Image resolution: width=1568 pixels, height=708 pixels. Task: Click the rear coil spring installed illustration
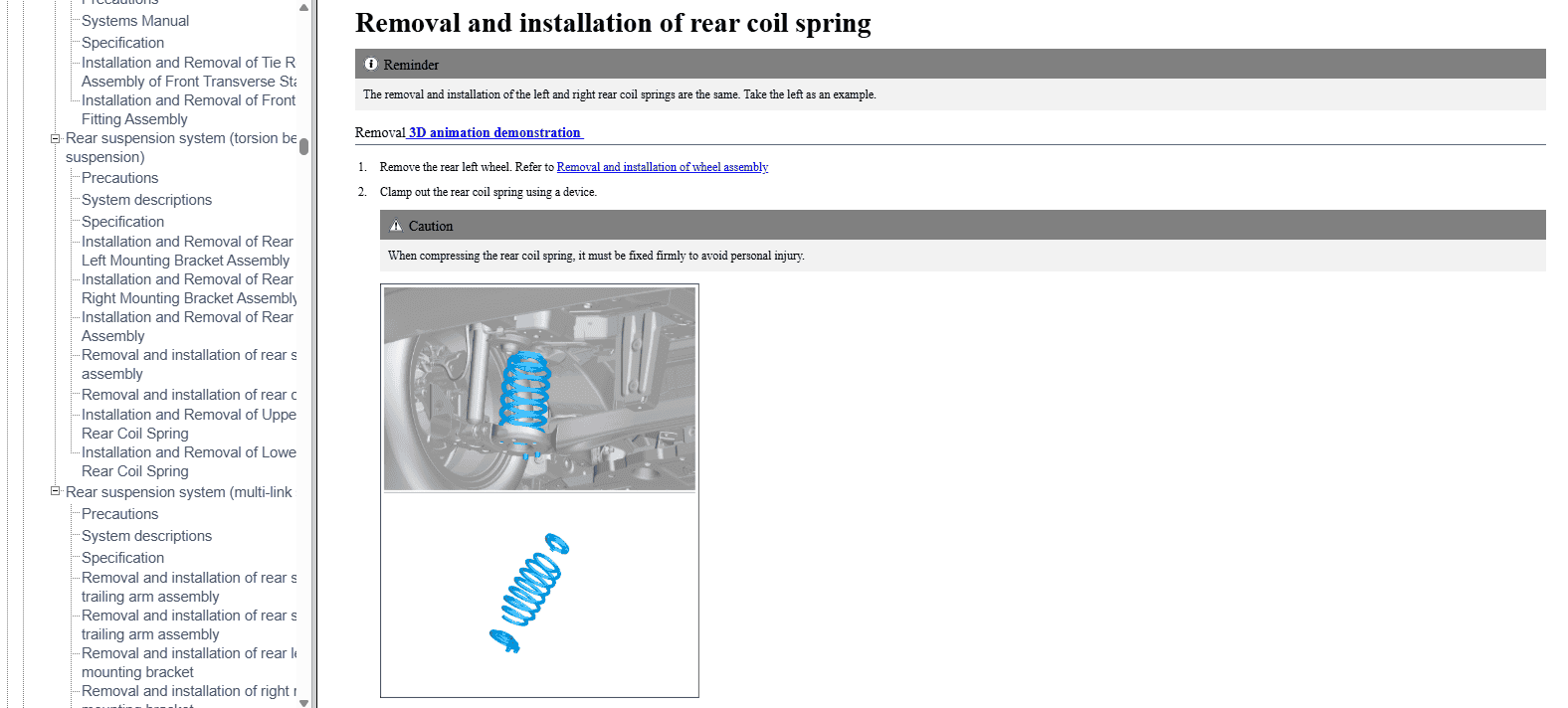(x=539, y=389)
